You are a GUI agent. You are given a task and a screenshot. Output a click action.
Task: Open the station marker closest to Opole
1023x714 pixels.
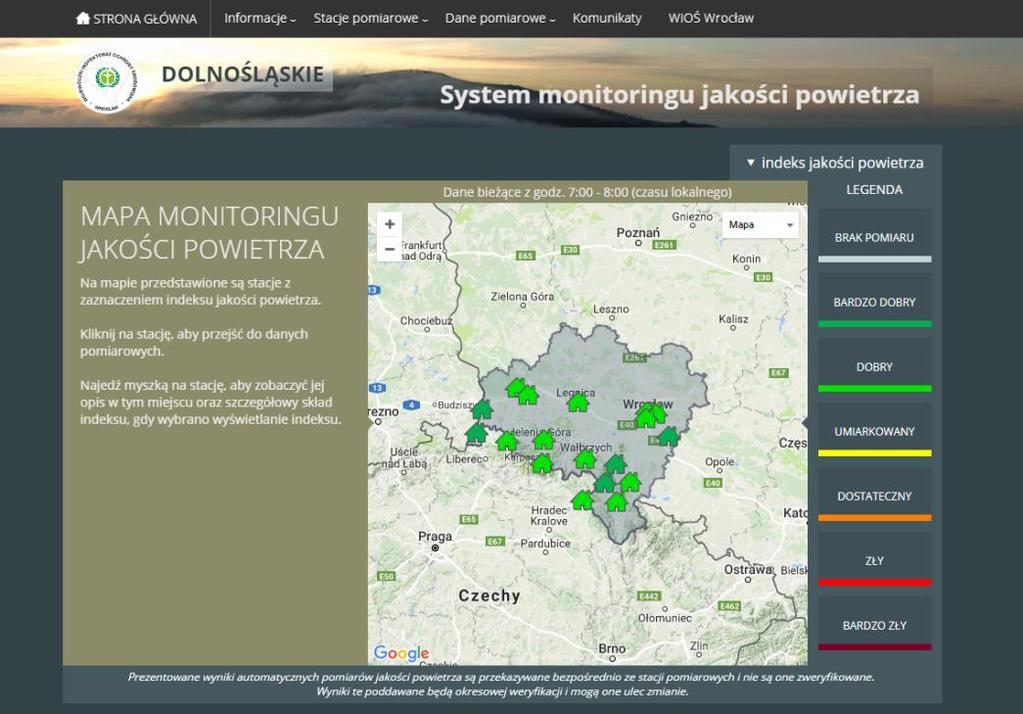click(668, 437)
